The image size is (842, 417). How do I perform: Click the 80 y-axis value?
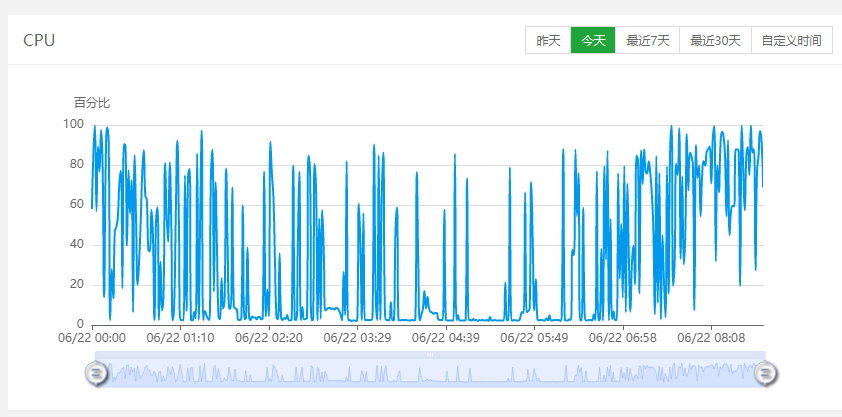[77, 164]
